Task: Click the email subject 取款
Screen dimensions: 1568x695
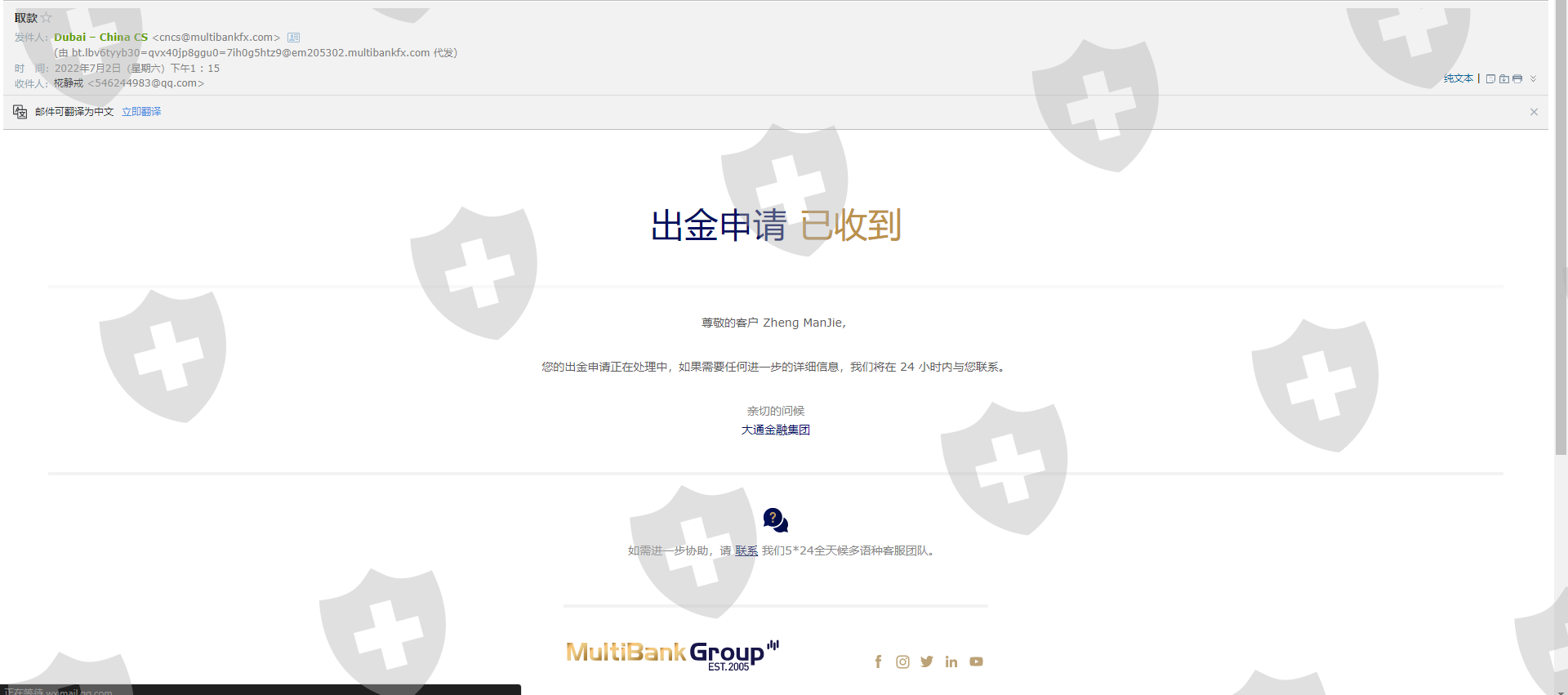Action: coord(26,18)
